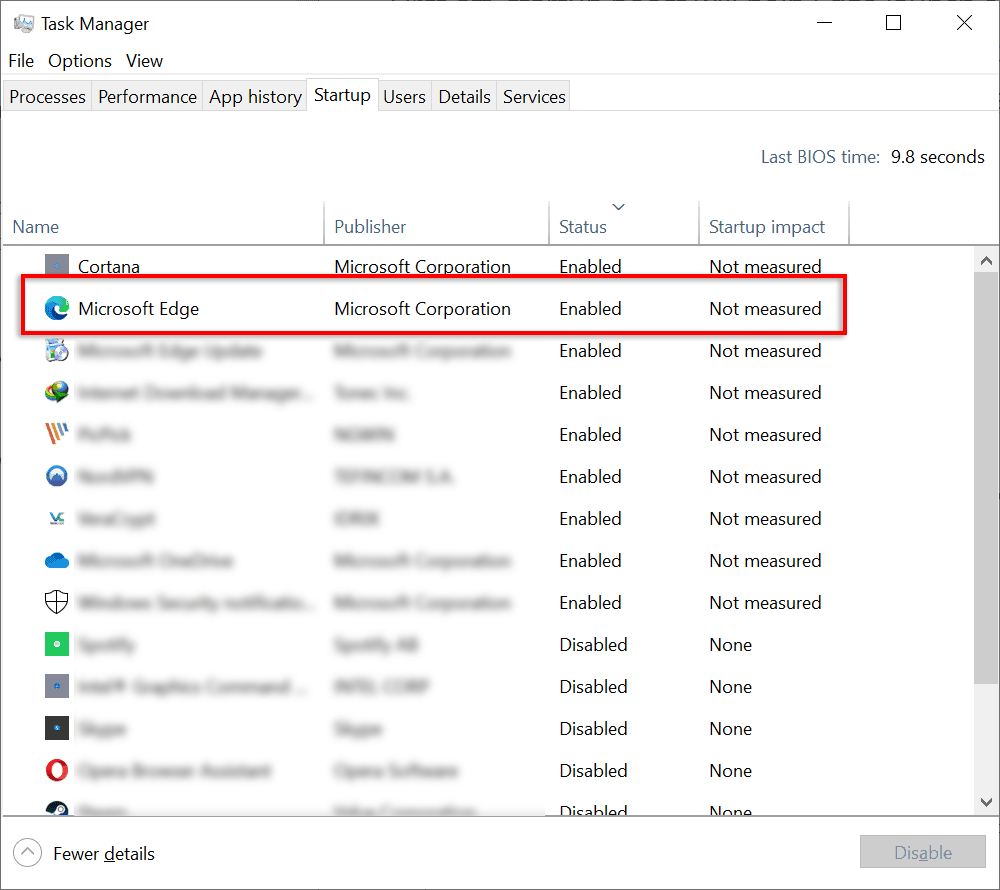Select the Microsoft Edge name text
Screen dimensions: 1000x890
coord(138,309)
